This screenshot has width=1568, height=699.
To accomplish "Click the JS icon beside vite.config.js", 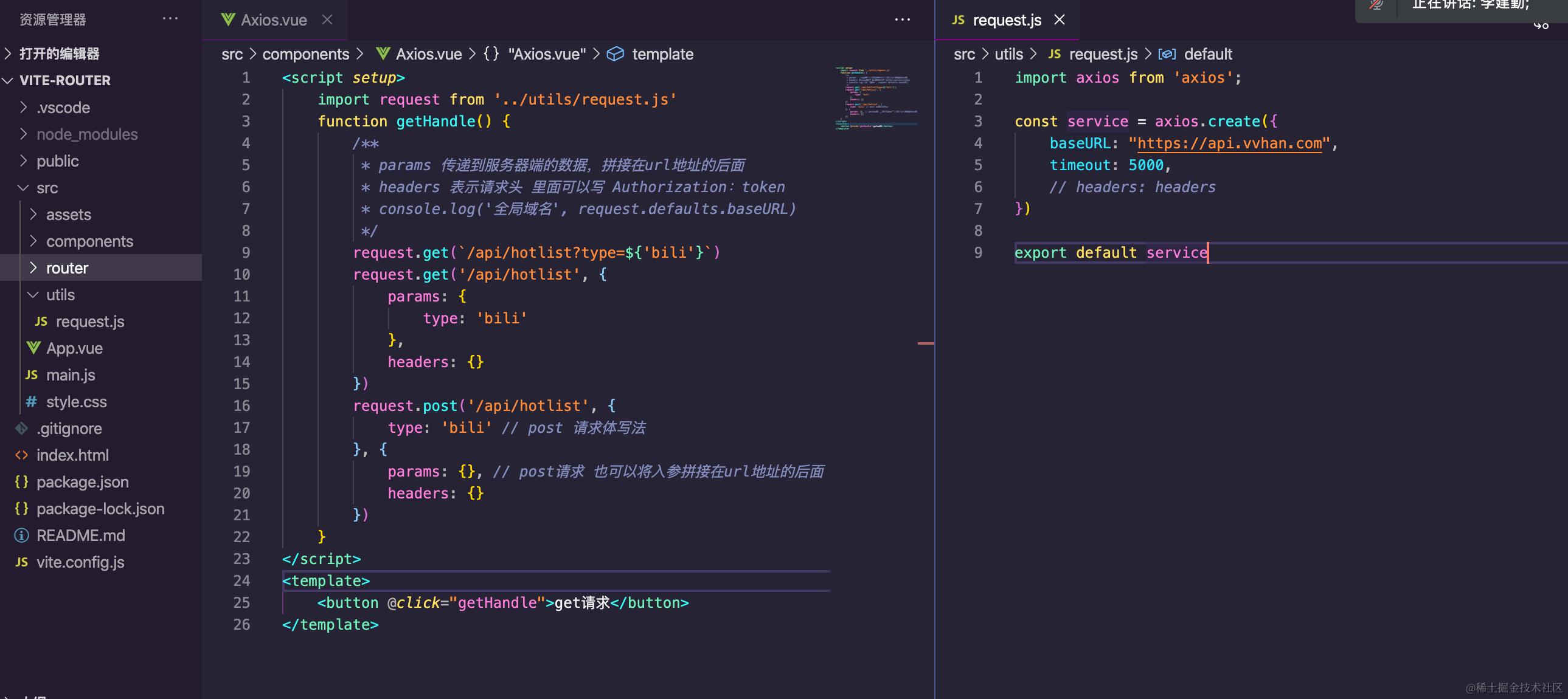I will click(22, 562).
